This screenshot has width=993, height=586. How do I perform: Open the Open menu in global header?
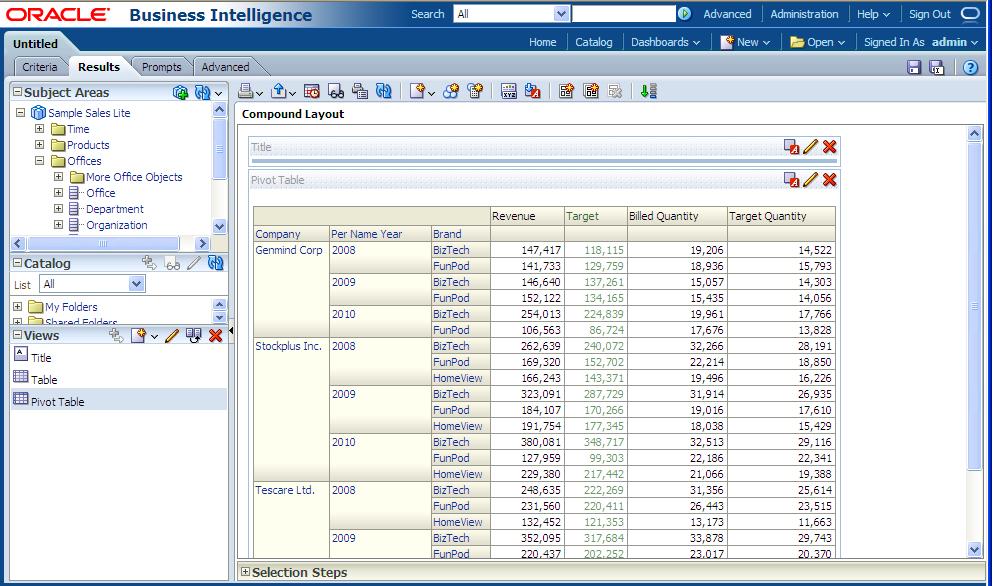click(x=818, y=42)
